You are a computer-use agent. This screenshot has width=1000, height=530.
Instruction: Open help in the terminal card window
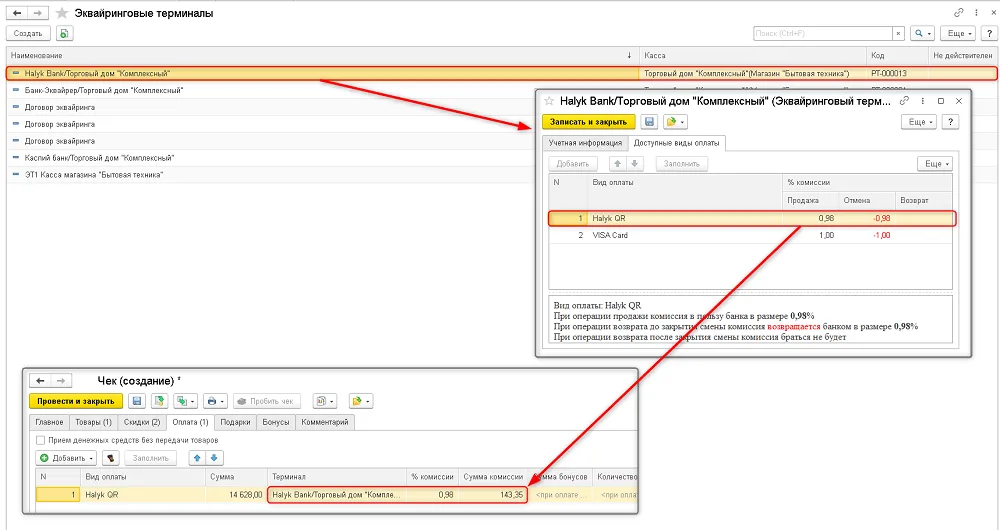950,122
